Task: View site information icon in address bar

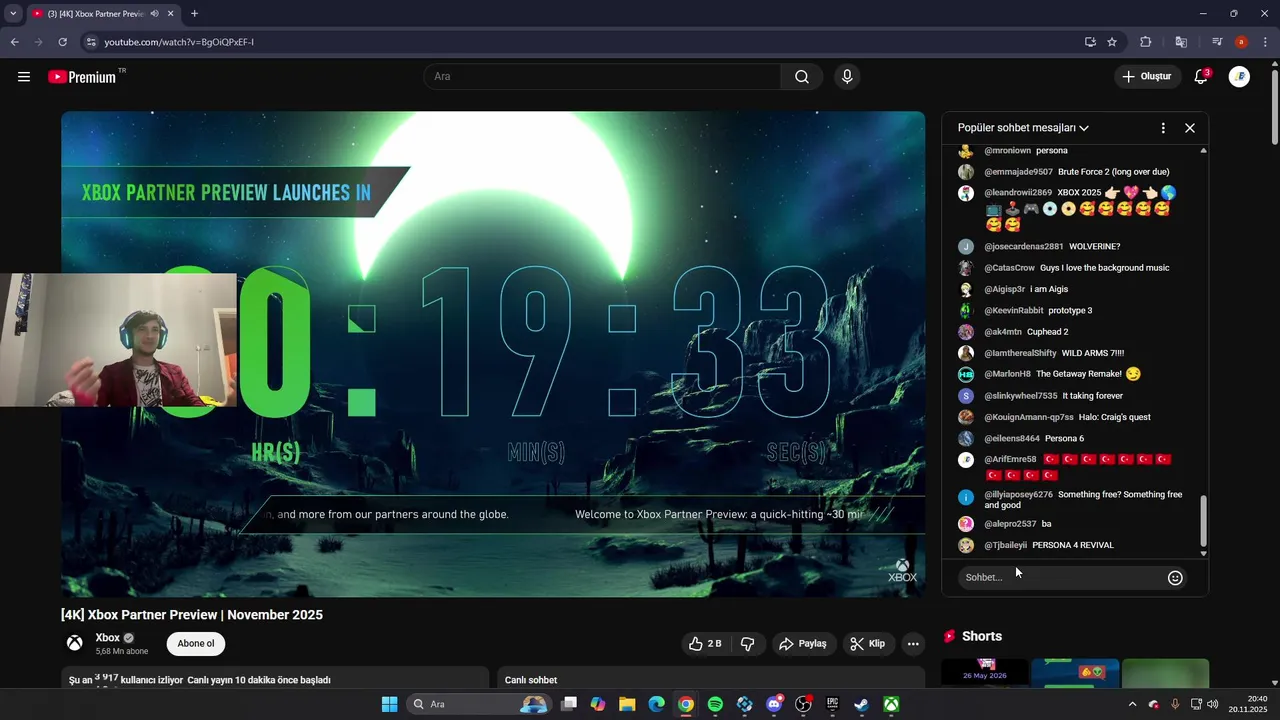Action: click(x=91, y=42)
